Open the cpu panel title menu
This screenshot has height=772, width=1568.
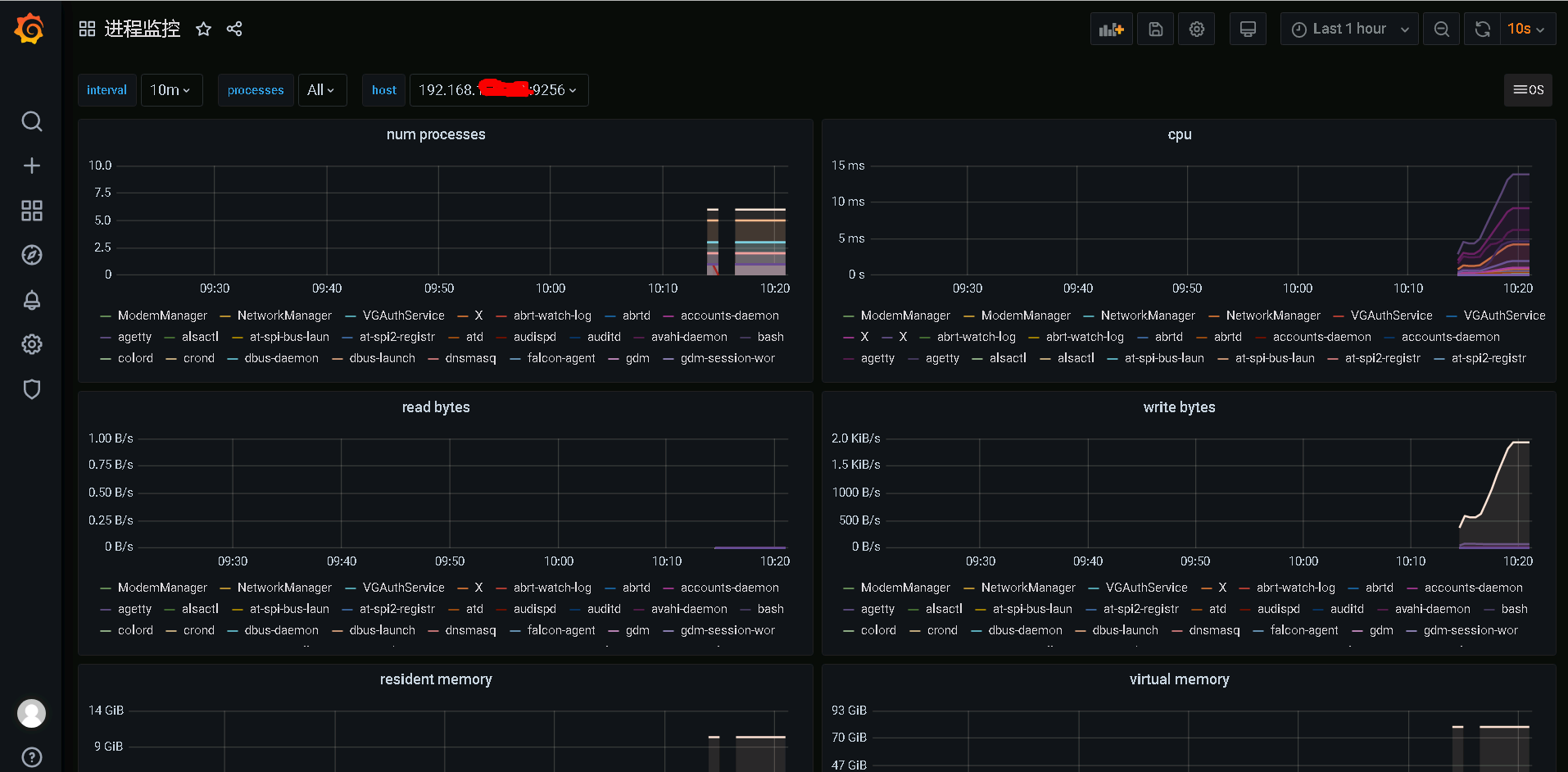(1180, 134)
